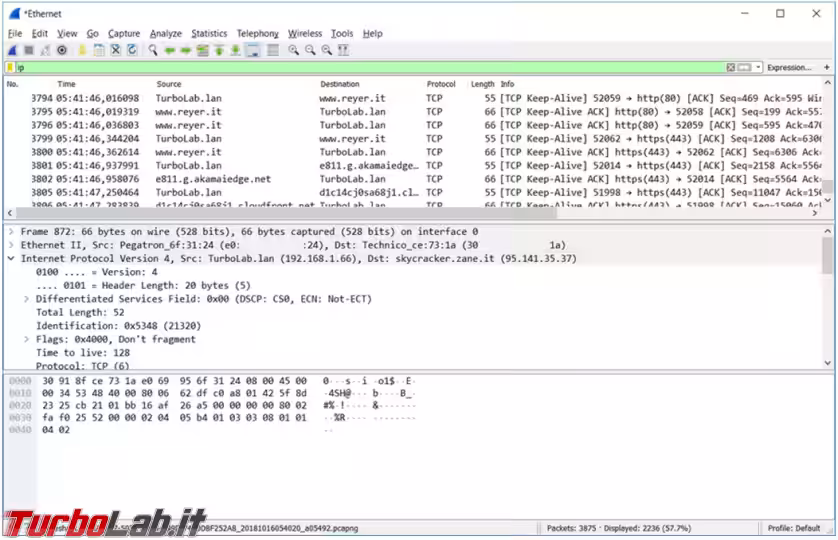
Task: Click the zoom in magnifier icon
Action: pos(294,49)
